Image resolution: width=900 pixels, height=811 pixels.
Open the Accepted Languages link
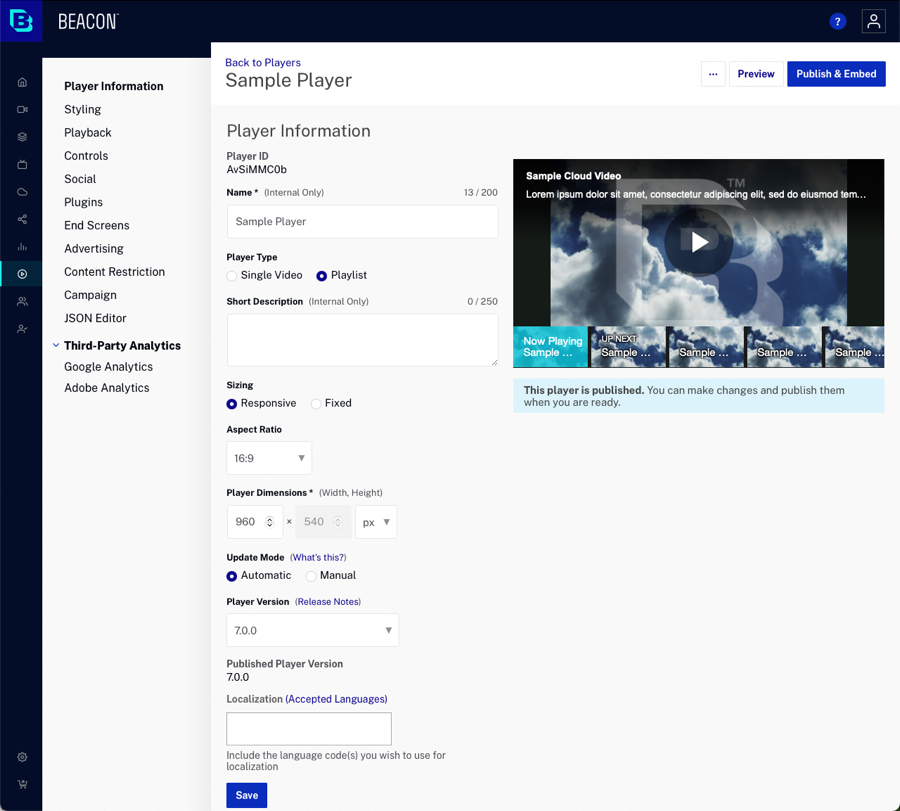tap(336, 699)
